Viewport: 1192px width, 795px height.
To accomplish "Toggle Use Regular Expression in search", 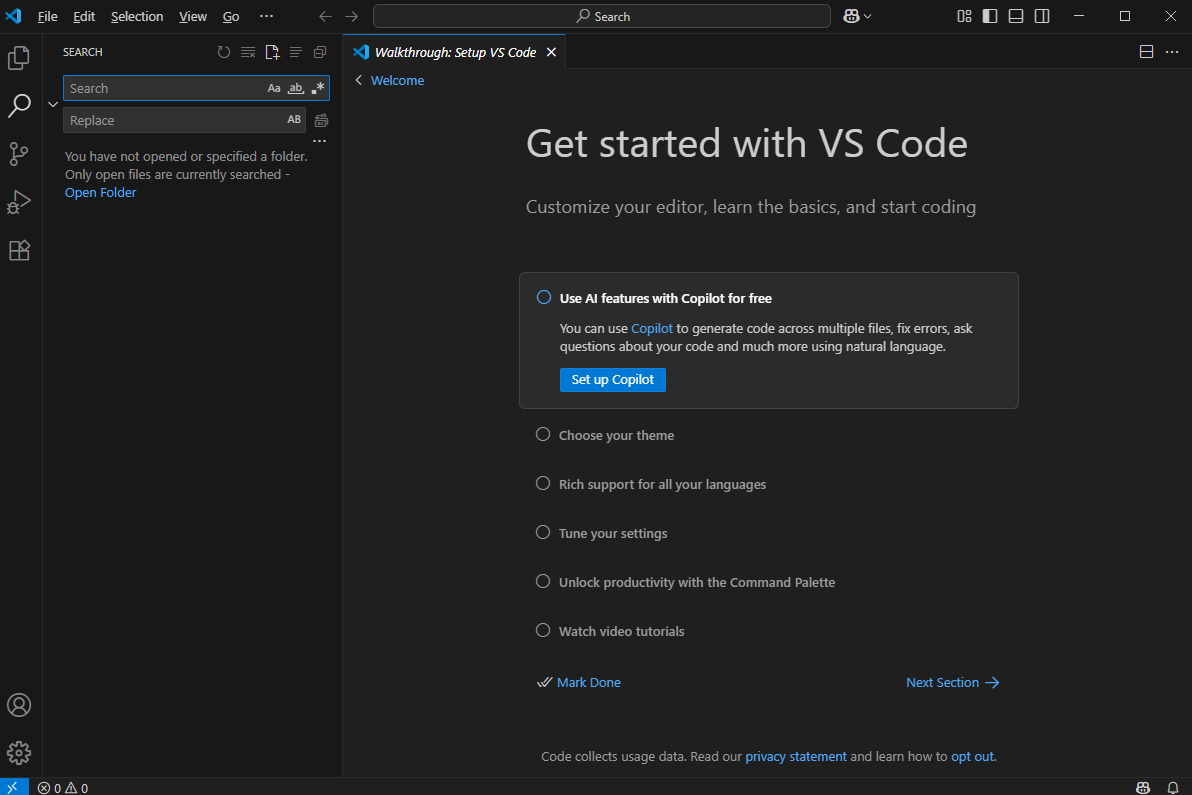I will (318, 88).
